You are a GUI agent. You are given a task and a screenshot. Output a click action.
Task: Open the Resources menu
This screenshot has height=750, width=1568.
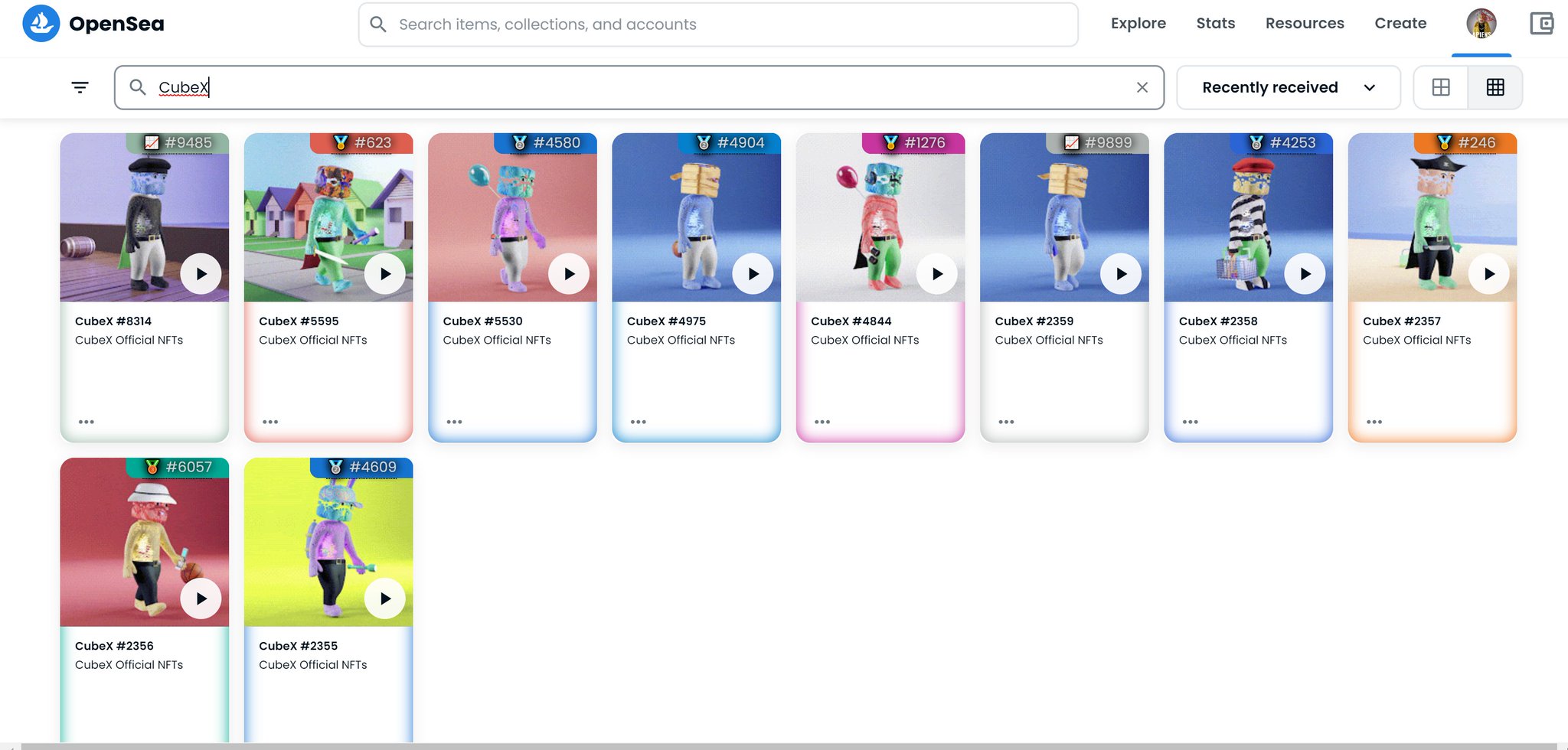tap(1305, 23)
